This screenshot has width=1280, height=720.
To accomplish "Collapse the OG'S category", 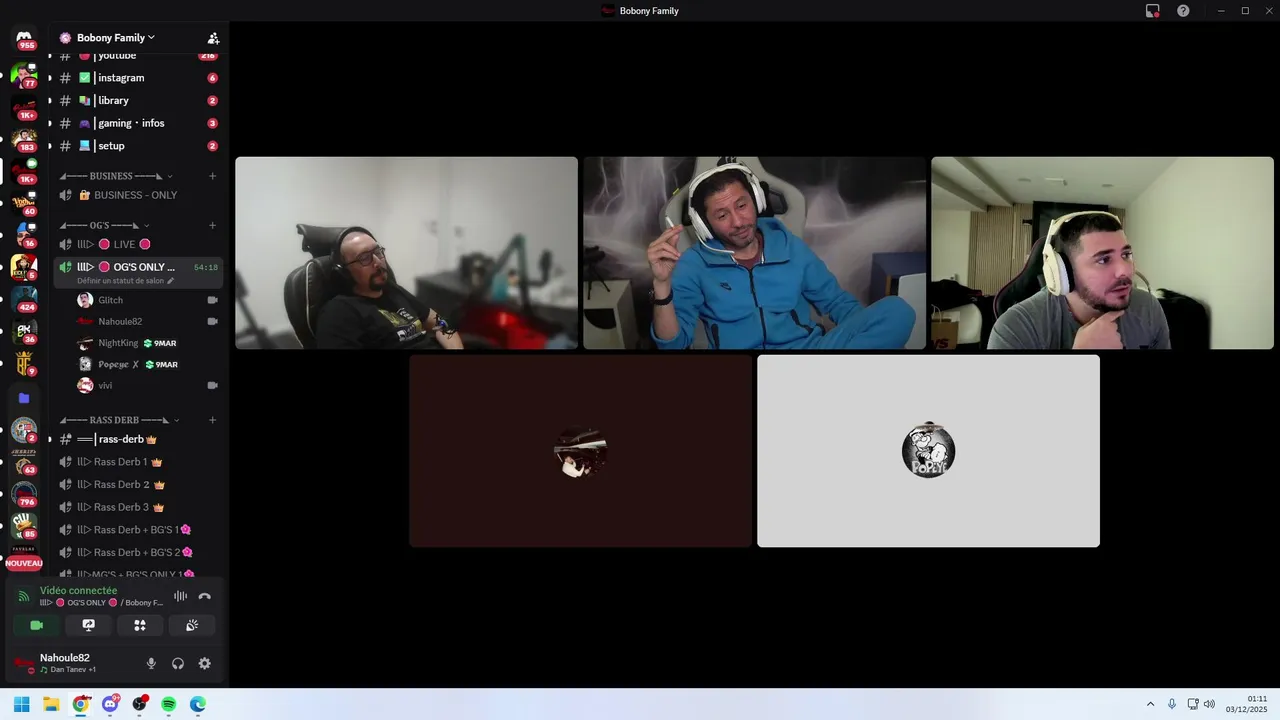I will click(105, 225).
